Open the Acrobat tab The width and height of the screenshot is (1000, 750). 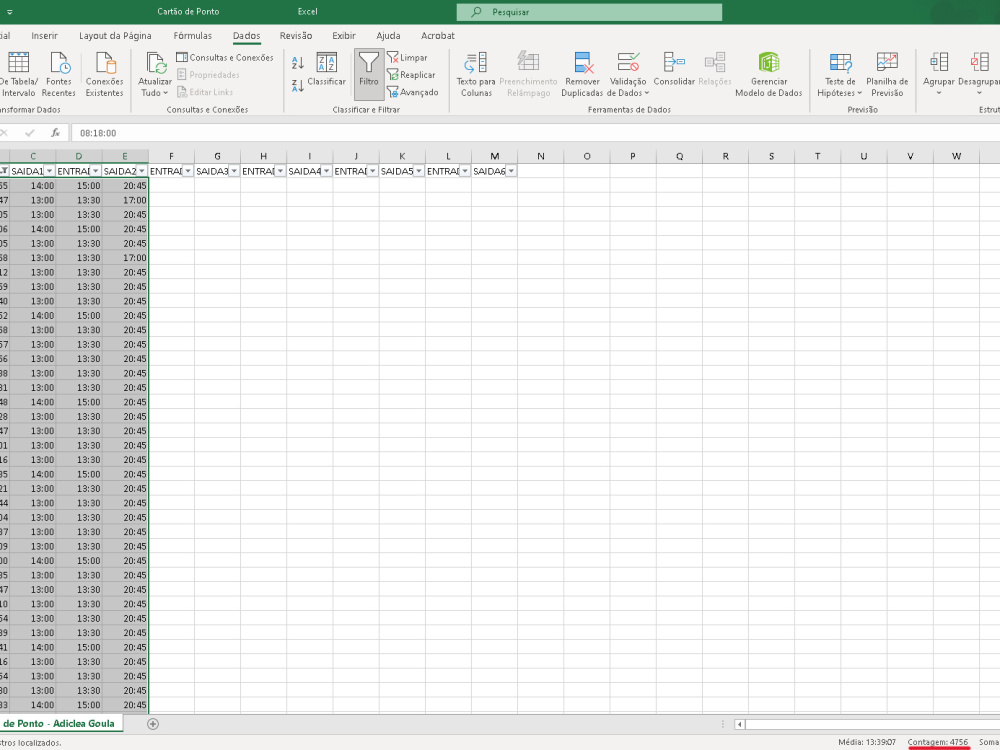point(438,36)
